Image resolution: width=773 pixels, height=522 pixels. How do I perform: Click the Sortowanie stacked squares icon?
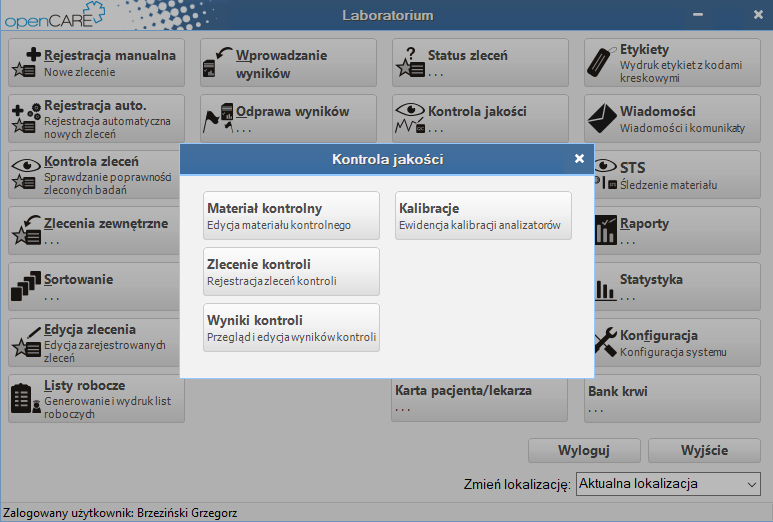26,285
